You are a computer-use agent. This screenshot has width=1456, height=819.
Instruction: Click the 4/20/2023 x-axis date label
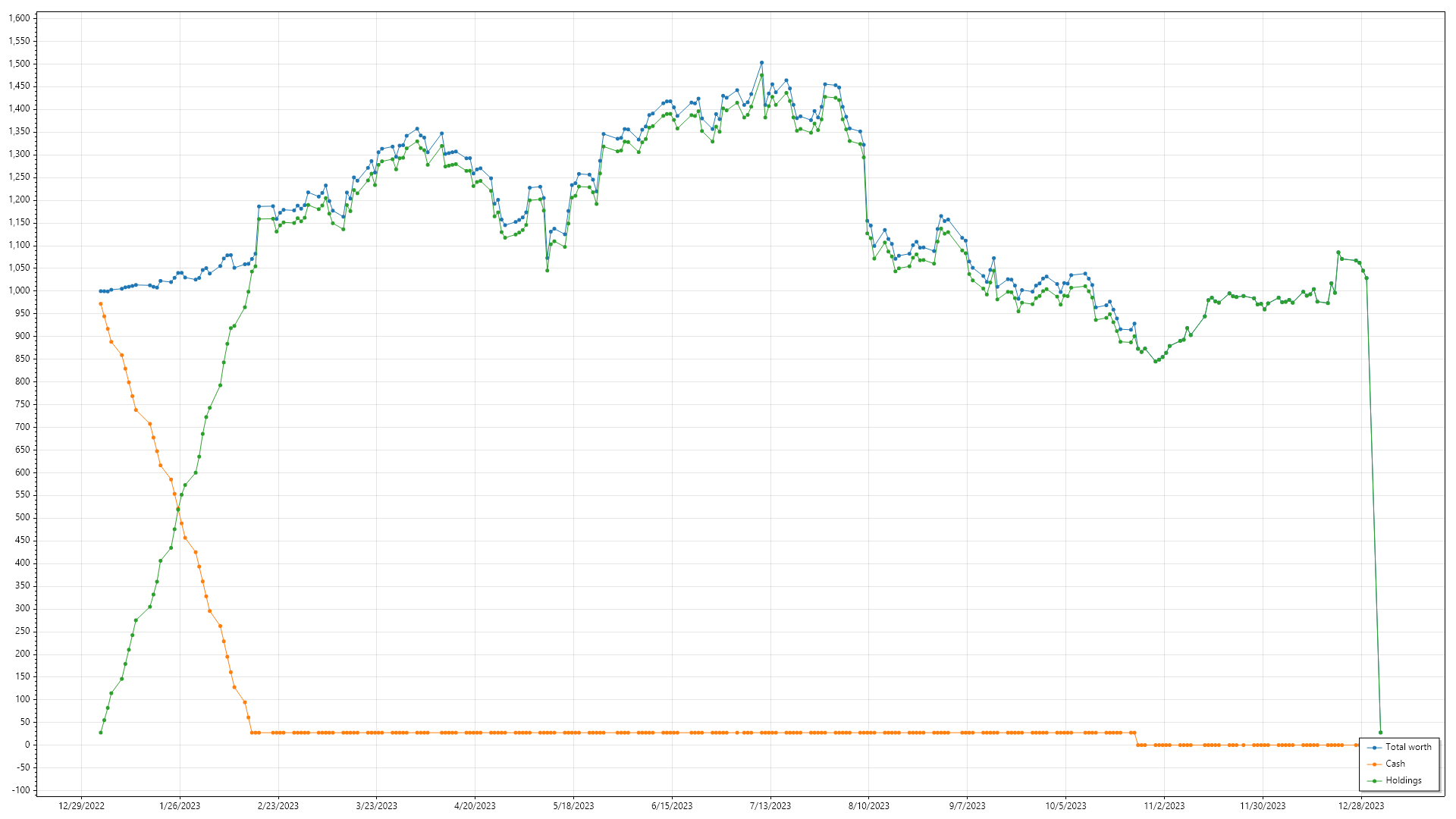(475, 806)
